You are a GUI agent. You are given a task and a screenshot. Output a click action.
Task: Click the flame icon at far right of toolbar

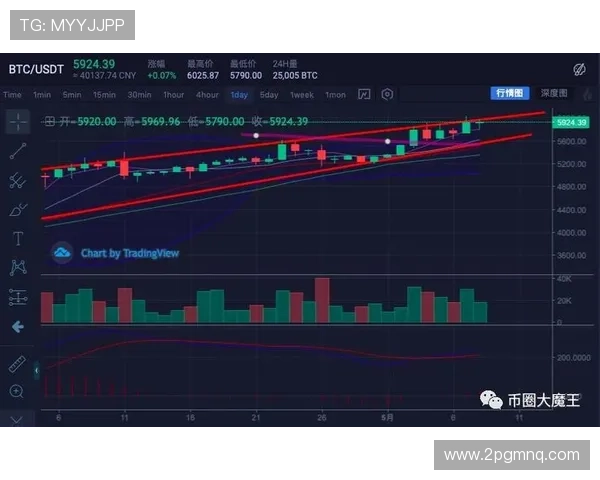click(x=588, y=93)
